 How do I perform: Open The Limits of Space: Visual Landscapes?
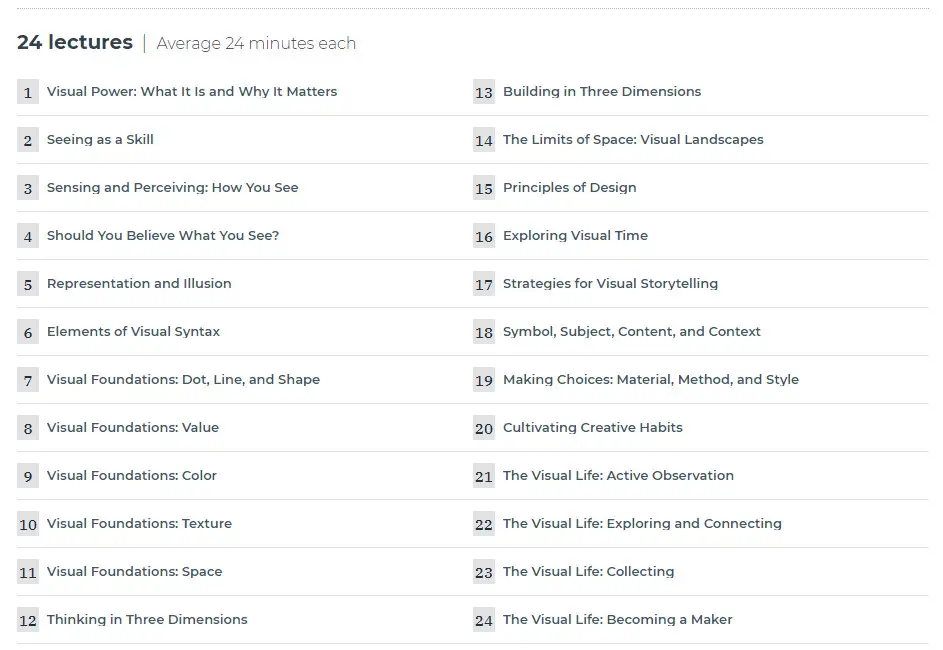[x=633, y=140]
